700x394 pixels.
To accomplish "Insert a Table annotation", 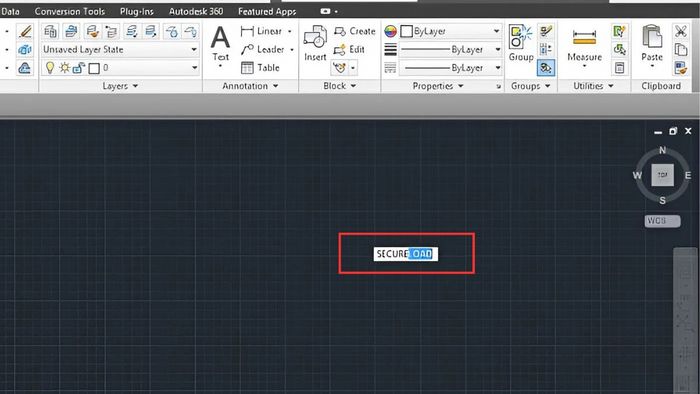I will coord(260,68).
